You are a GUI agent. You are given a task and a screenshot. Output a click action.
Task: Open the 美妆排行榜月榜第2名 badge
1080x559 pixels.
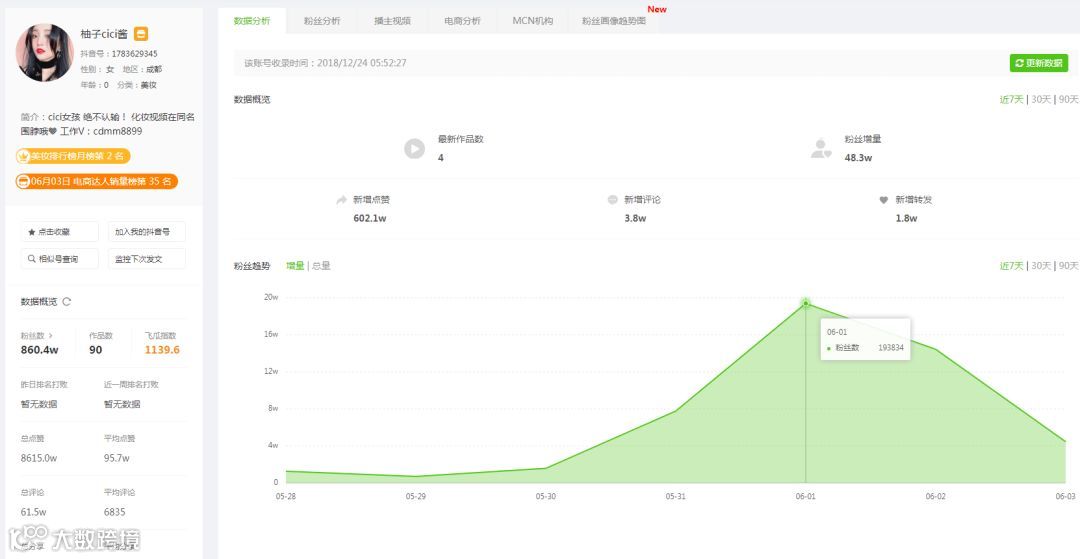[x=73, y=156]
